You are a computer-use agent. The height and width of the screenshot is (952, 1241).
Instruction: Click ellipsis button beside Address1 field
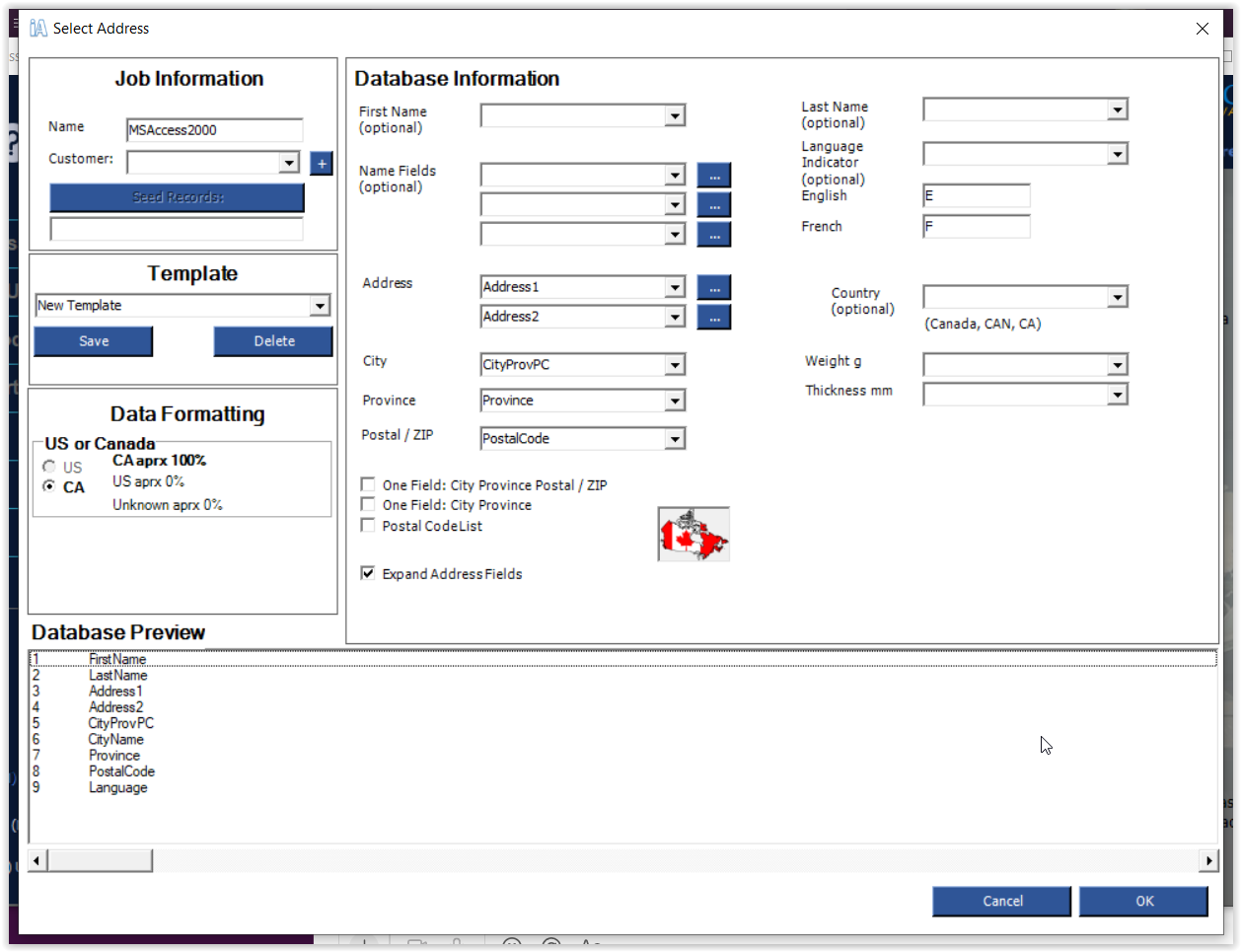point(714,288)
